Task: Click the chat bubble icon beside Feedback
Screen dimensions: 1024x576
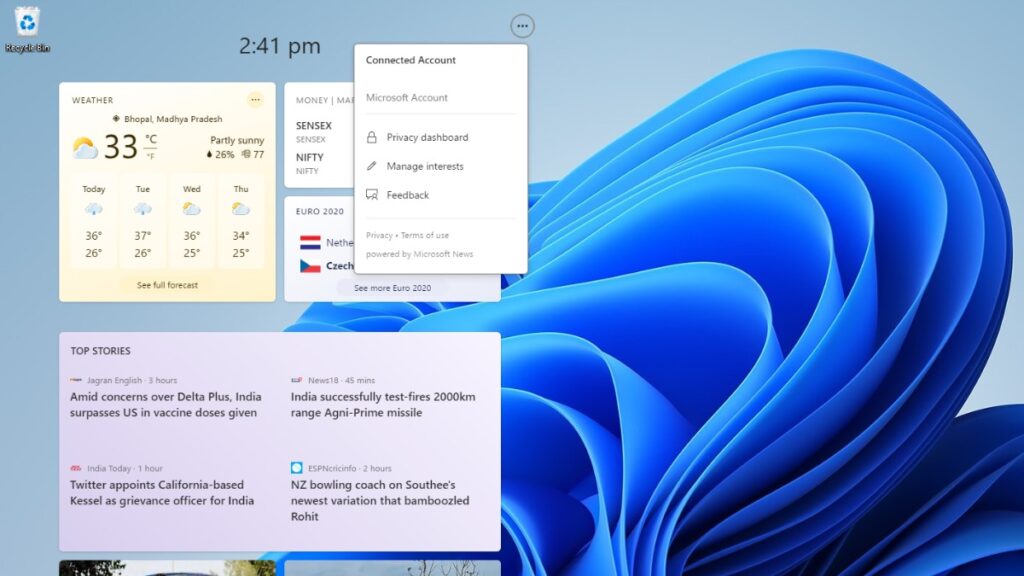Action: (371, 194)
